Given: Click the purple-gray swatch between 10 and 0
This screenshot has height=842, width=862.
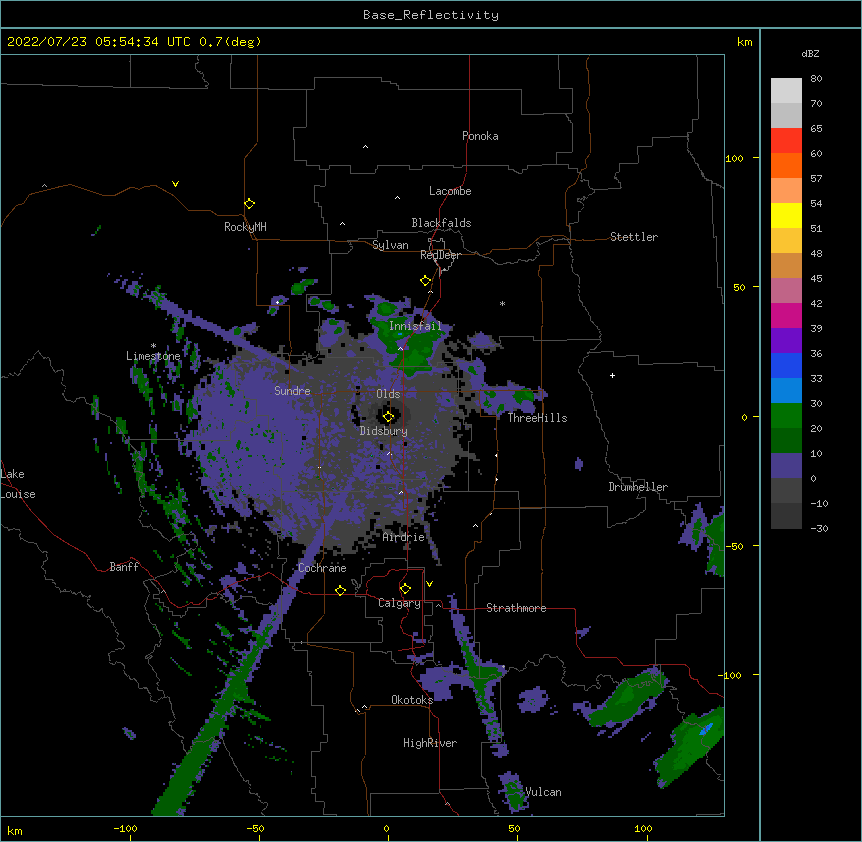Looking at the screenshot, I should click(786, 466).
